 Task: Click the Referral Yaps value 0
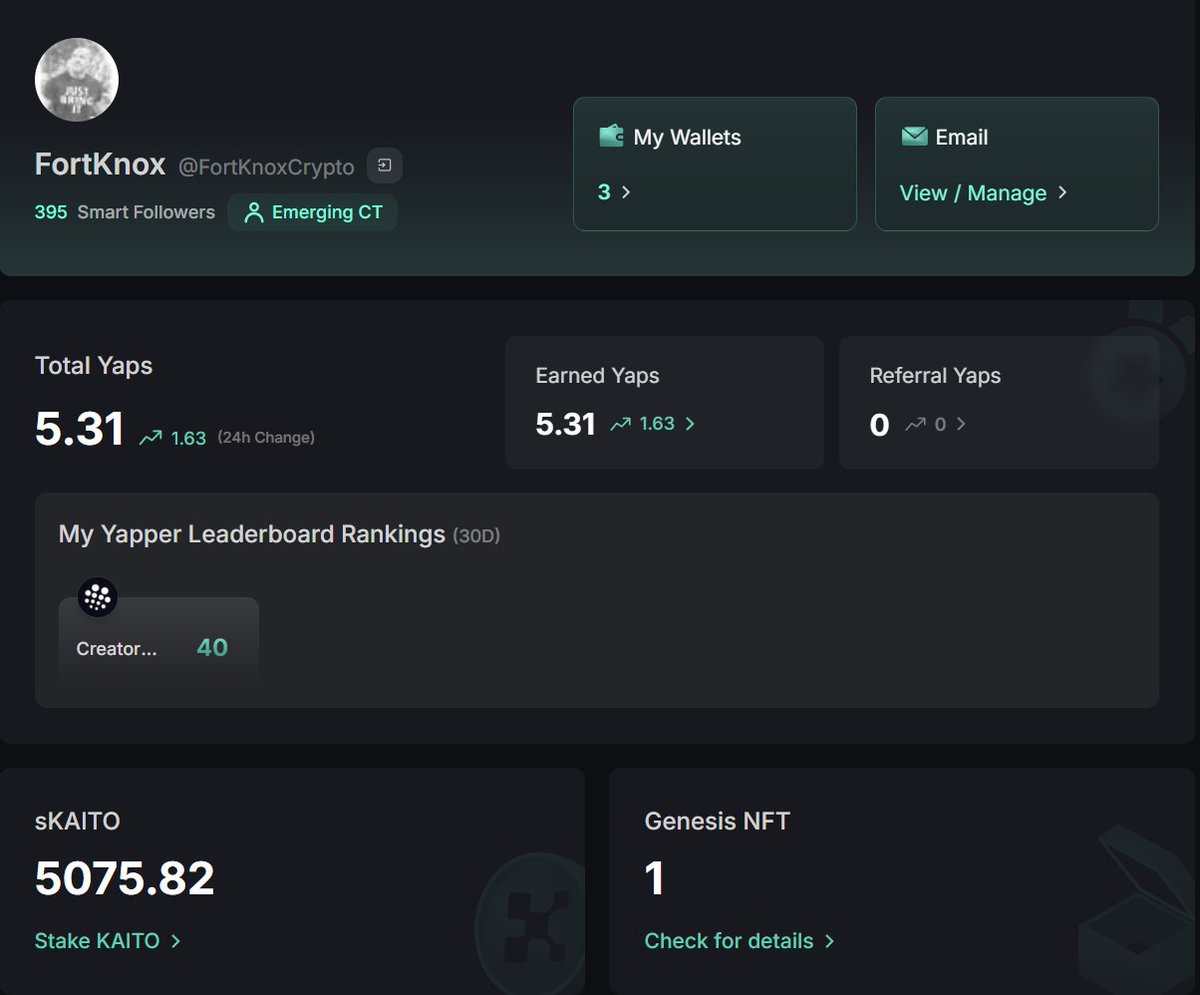pyautogui.click(x=879, y=425)
